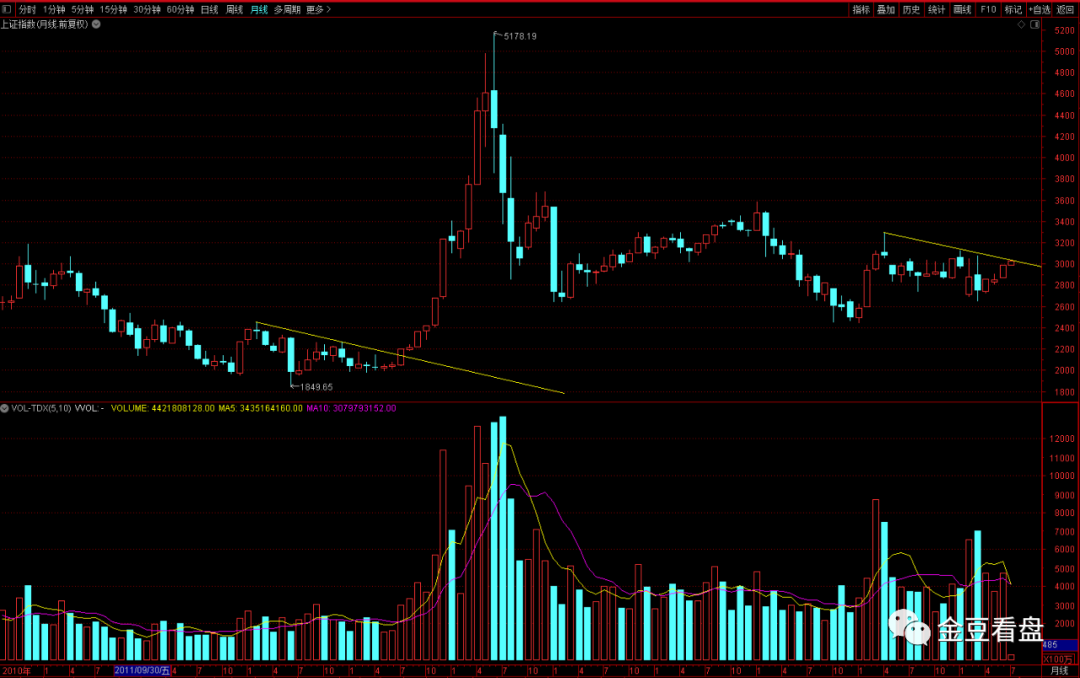
Task: Open the 历史 history button
Action: (911, 10)
